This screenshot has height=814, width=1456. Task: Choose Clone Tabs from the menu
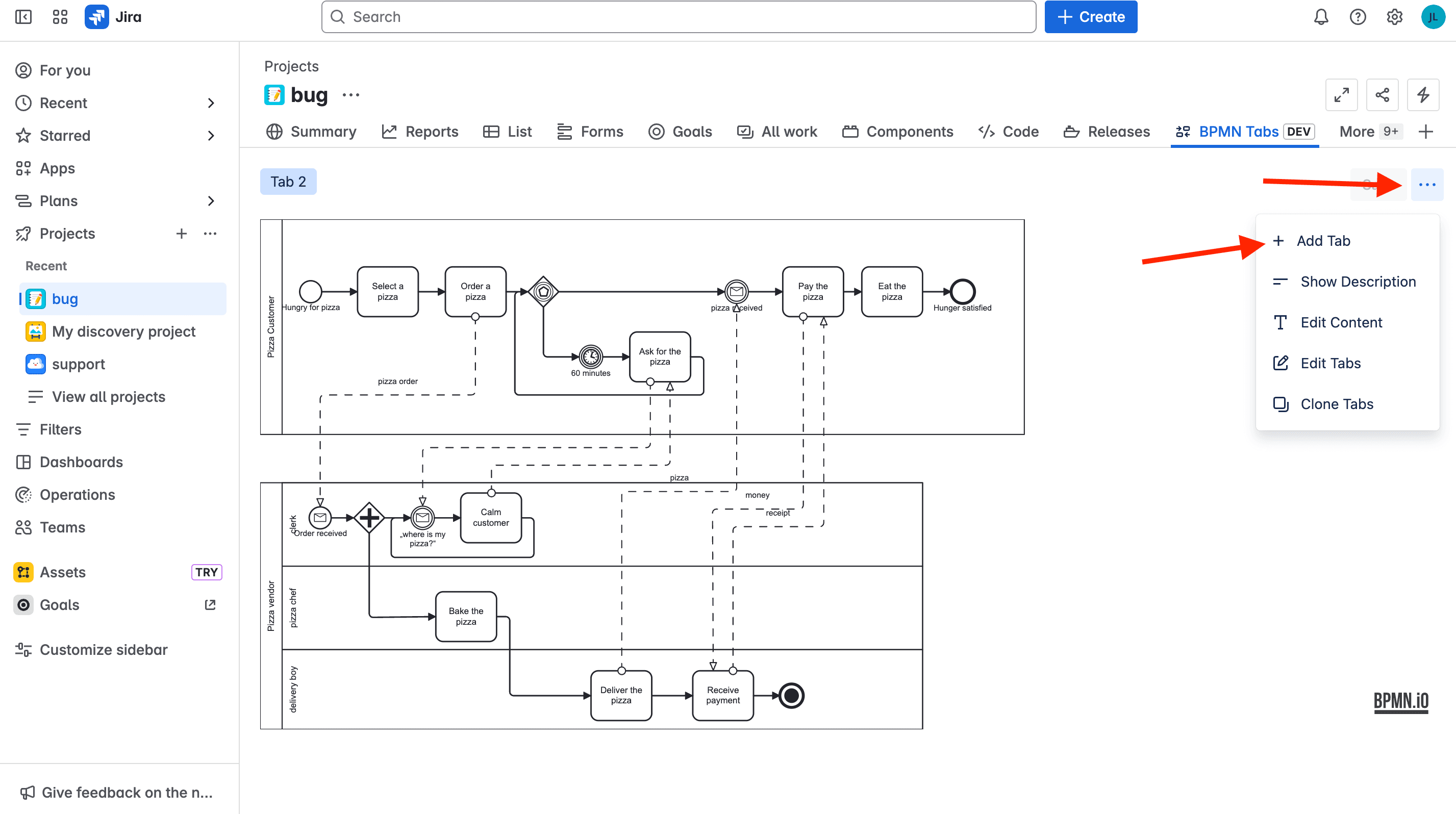[x=1347, y=403]
